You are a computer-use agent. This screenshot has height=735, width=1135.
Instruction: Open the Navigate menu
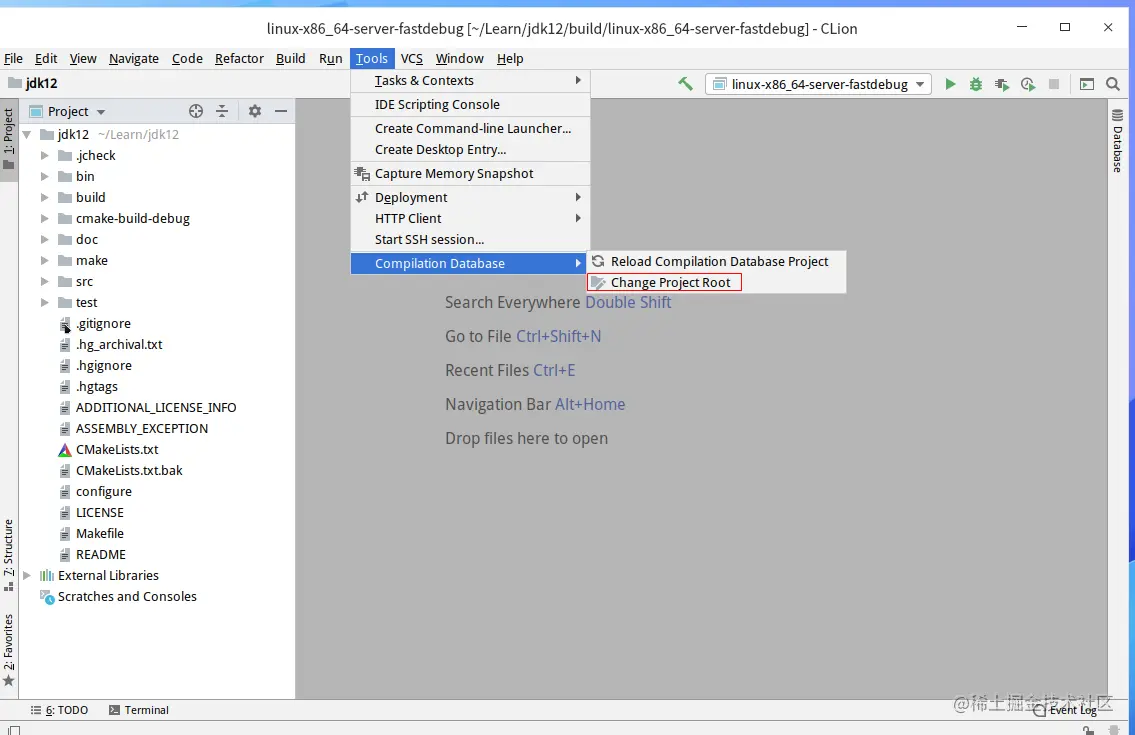coord(133,59)
